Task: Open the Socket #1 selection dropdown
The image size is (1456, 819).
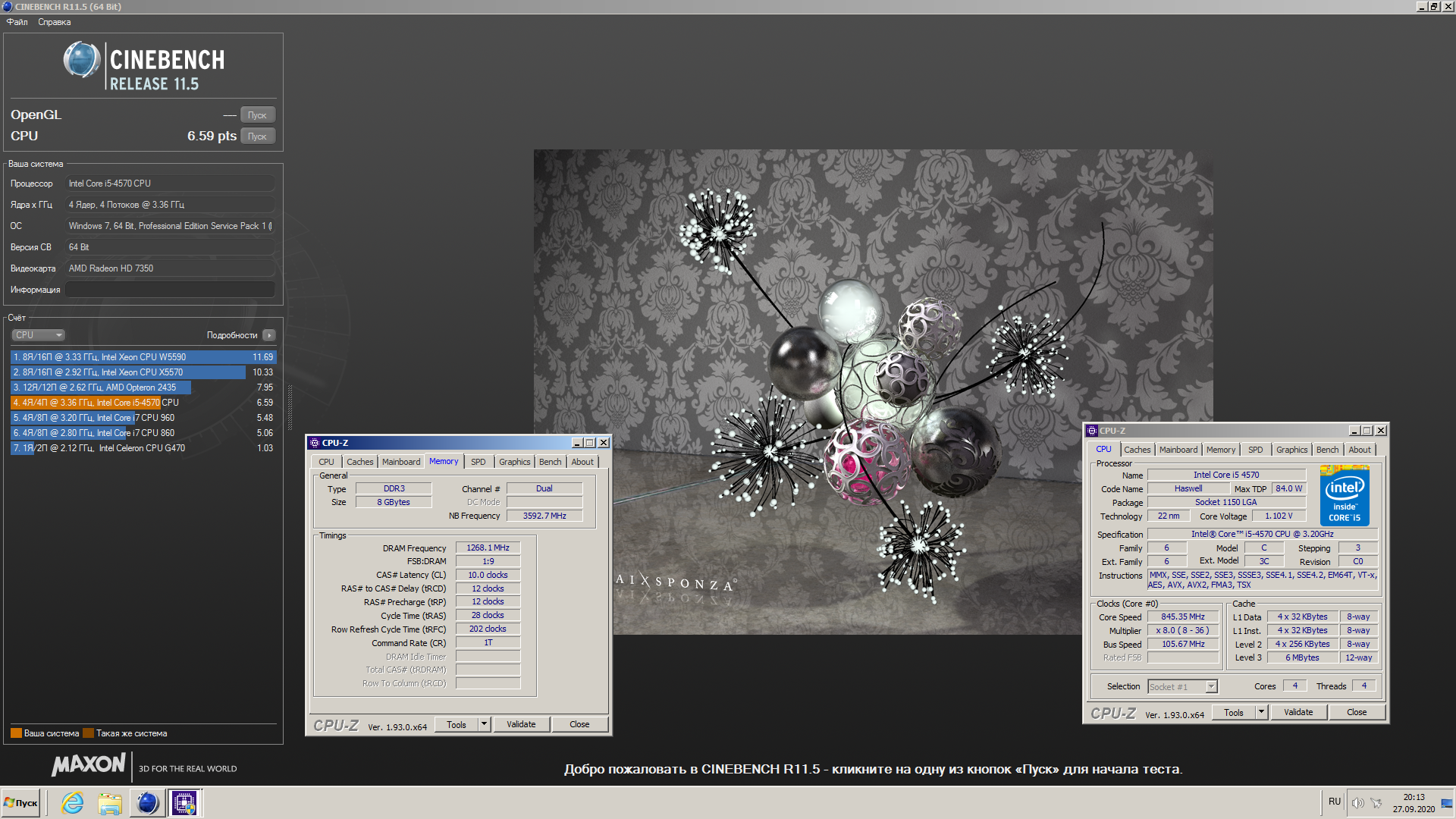Action: pyautogui.click(x=1182, y=687)
